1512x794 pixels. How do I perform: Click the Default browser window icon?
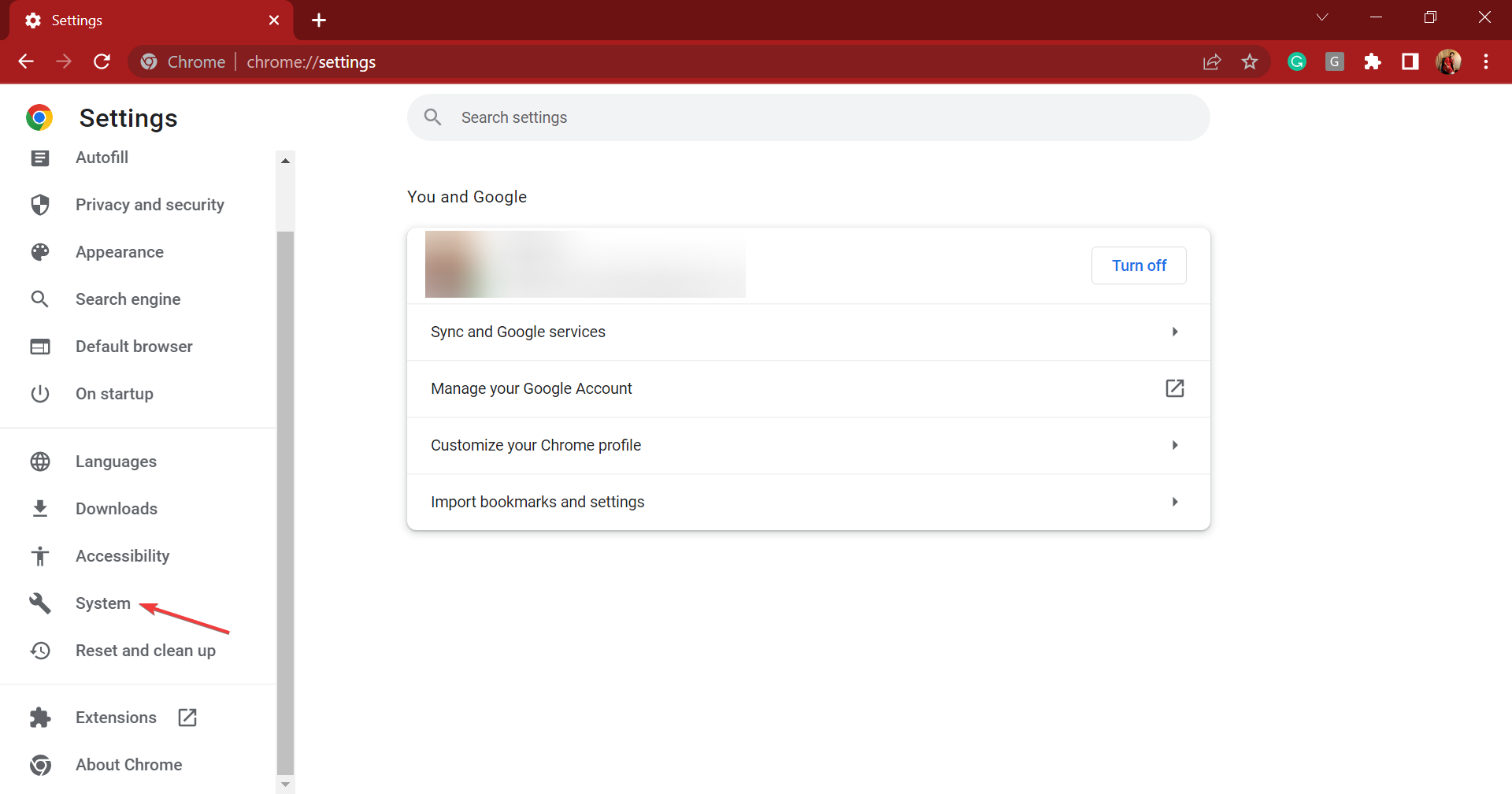pos(40,347)
